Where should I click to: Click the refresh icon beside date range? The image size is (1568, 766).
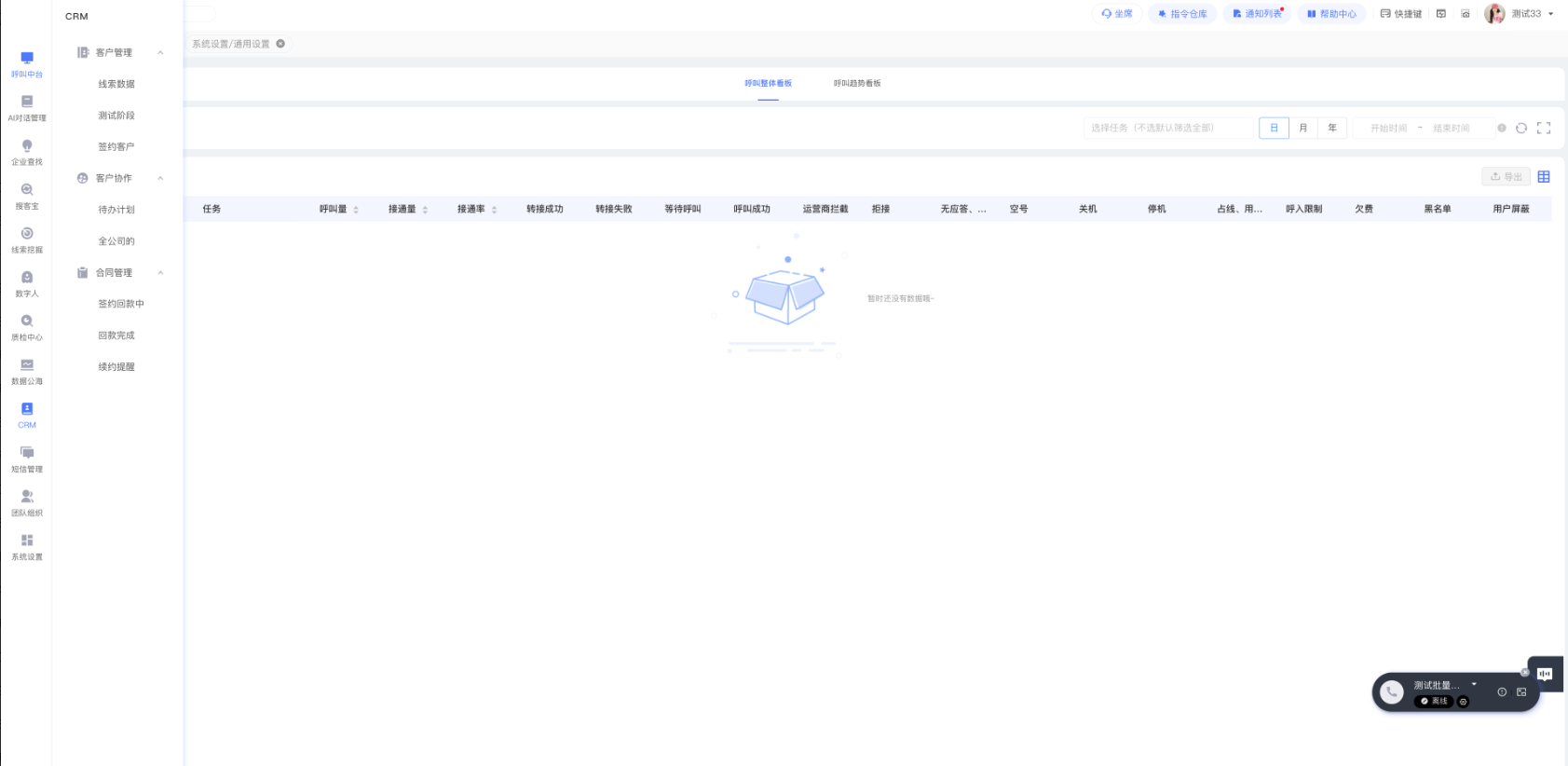[1521, 129]
